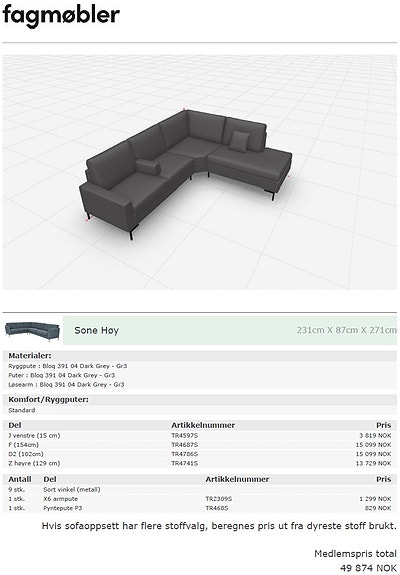400x575 pixels.
Task: Select the Standard comfort value
Action: point(22,410)
